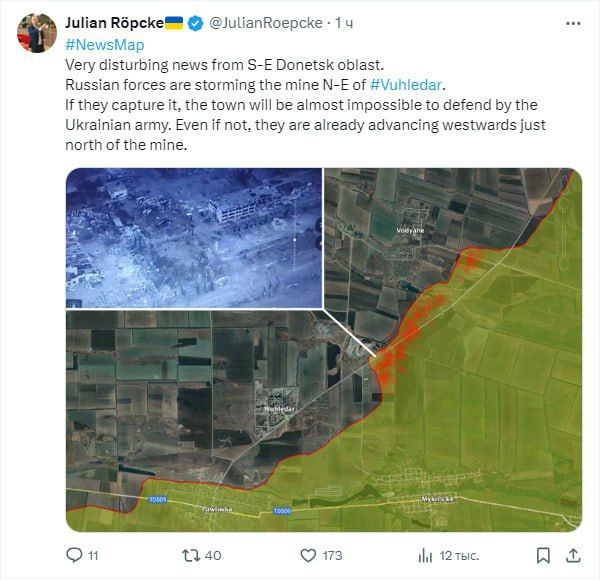Image resolution: width=601 pixels, height=580 pixels.
Task: Click the 40 retweets count
Action: (213, 555)
